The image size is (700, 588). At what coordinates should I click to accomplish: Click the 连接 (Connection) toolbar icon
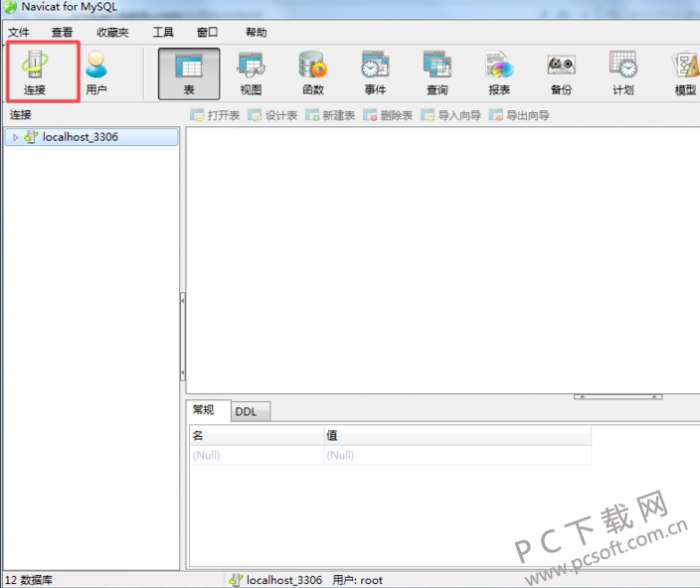point(35,72)
